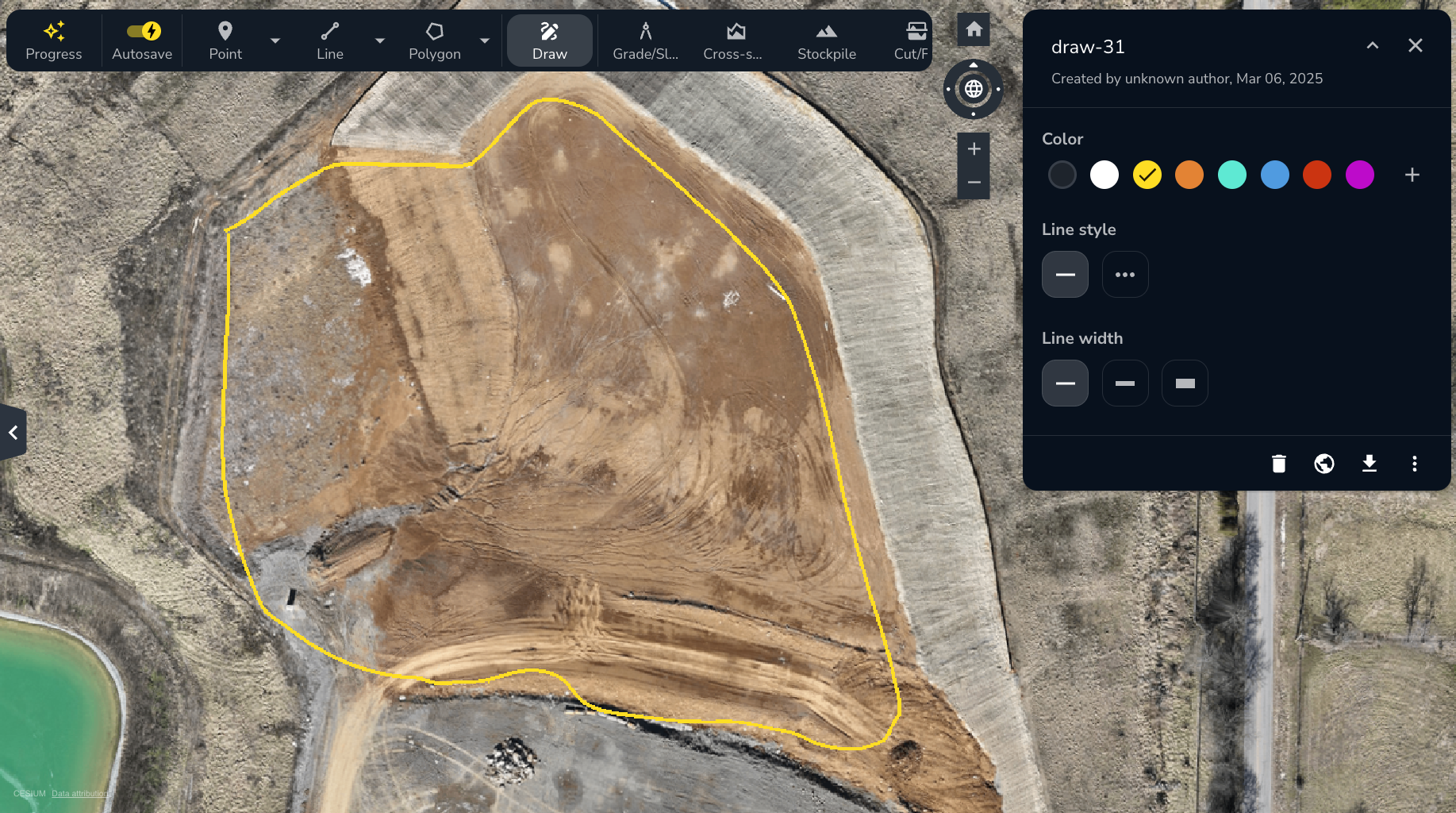Open the Polygon tool dropdown arrow
Viewport: 1456px width, 813px height.
[485, 40]
